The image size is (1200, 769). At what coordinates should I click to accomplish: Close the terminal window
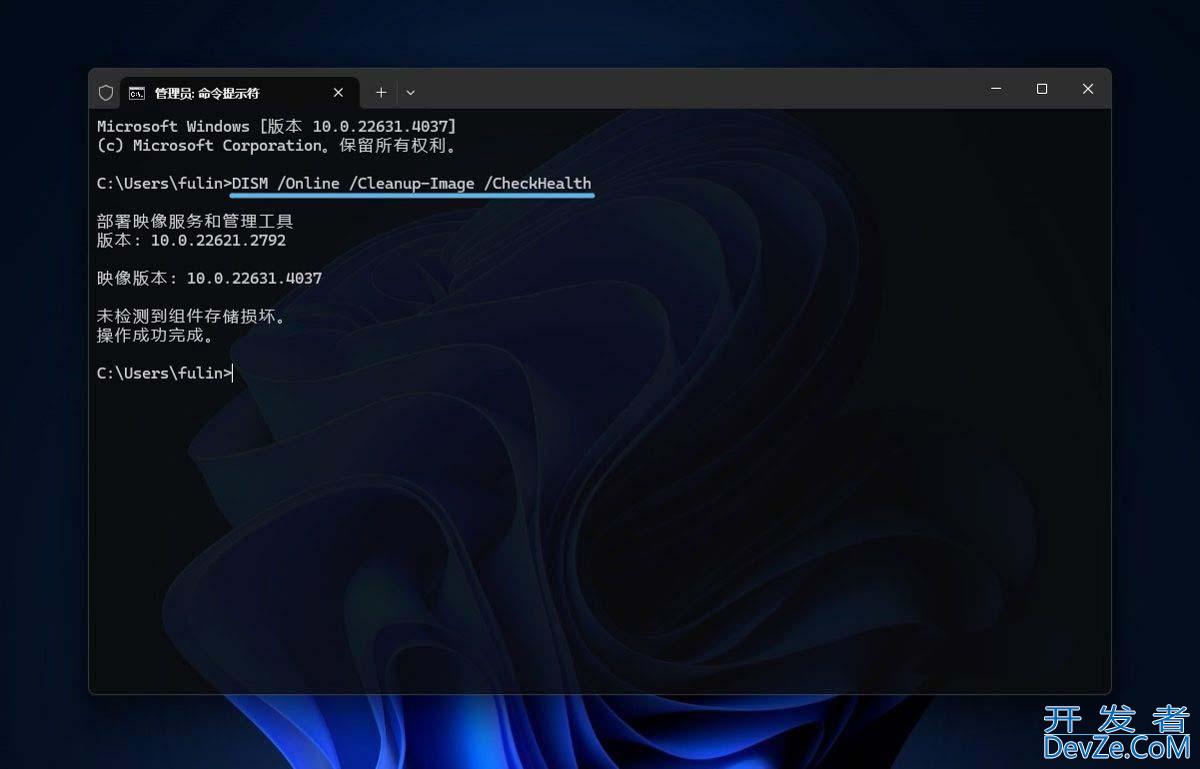(x=1088, y=89)
